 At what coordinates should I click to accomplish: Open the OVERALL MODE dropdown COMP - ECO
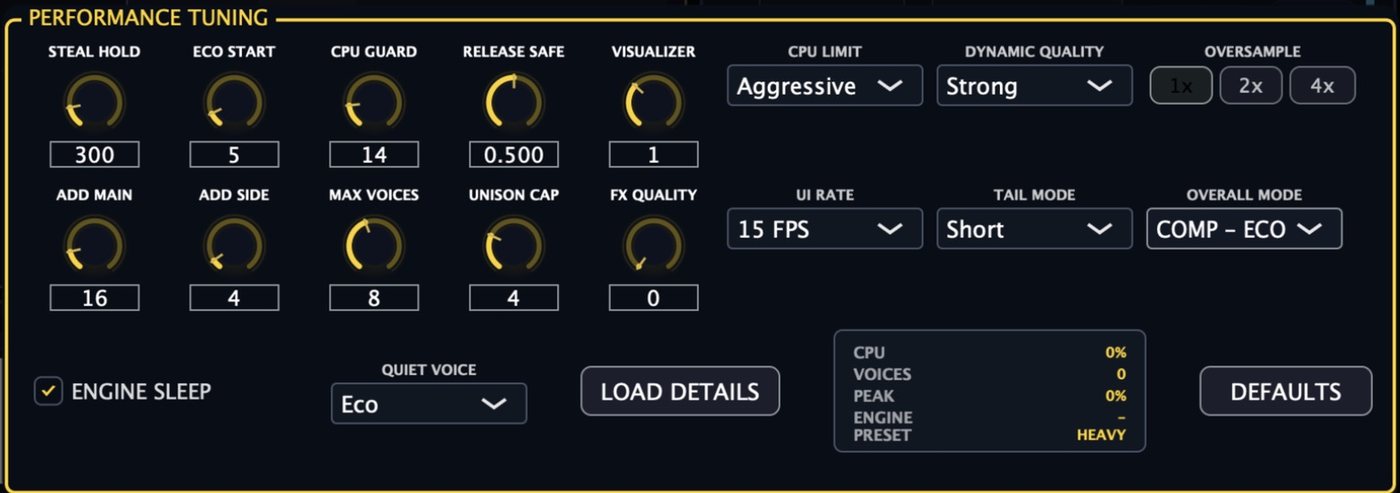1244,229
